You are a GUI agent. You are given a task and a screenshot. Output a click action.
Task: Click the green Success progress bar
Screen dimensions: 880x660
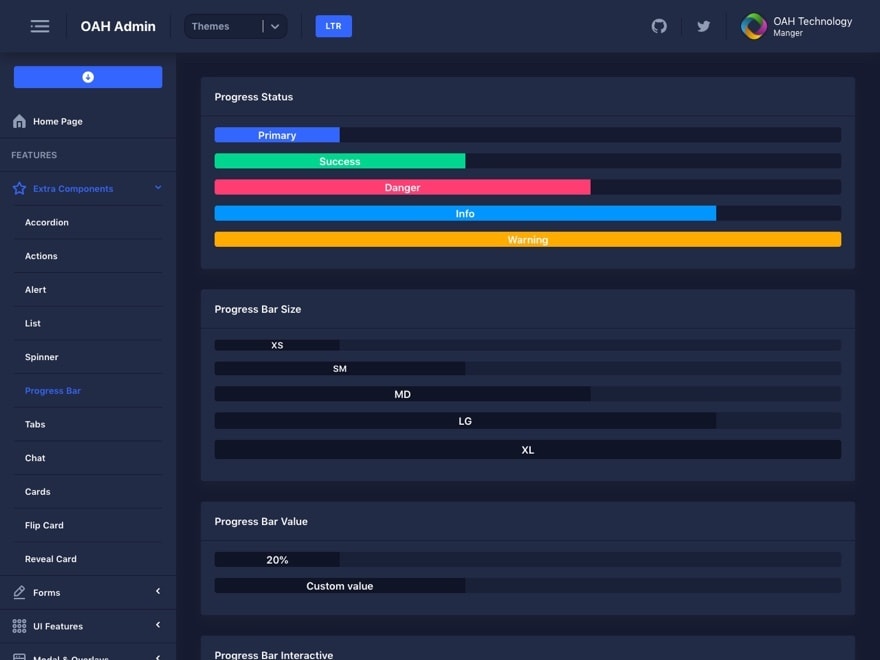tap(339, 161)
